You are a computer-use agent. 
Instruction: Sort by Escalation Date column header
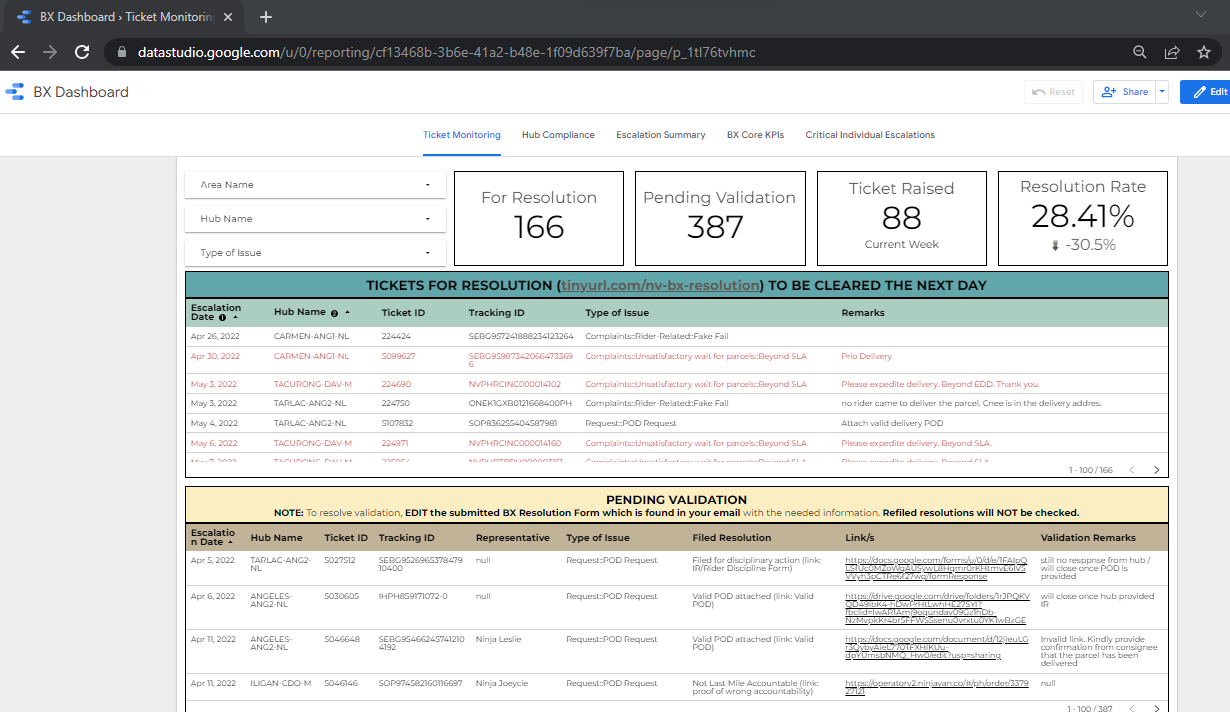pos(216,312)
